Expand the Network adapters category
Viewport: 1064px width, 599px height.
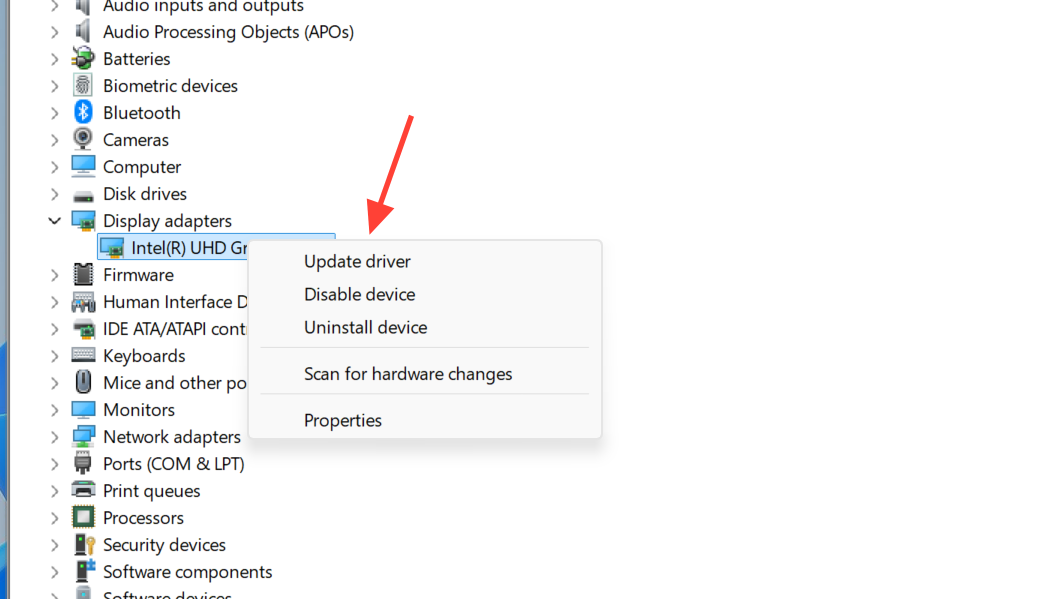55,437
